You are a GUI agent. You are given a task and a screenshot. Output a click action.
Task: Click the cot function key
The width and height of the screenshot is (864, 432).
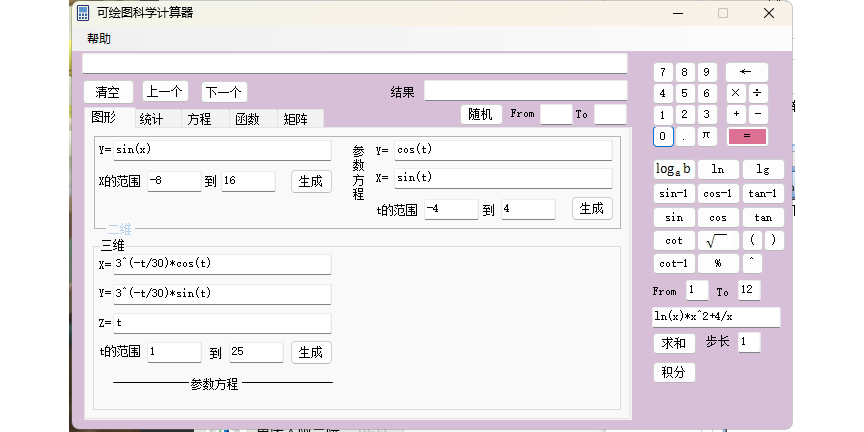674,241
